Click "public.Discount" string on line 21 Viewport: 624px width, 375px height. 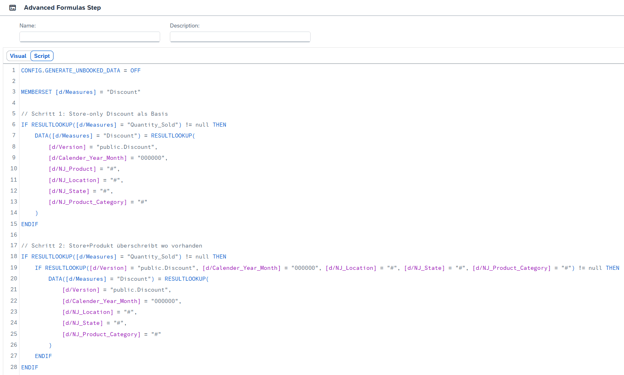tap(140, 290)
